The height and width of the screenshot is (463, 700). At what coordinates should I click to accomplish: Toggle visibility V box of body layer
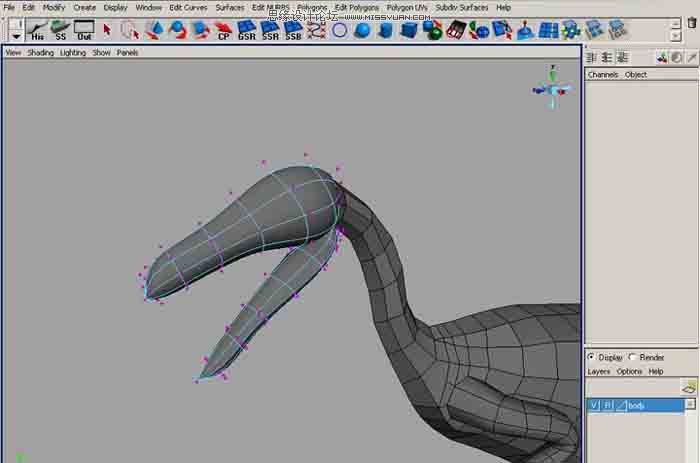pos(594,405)
